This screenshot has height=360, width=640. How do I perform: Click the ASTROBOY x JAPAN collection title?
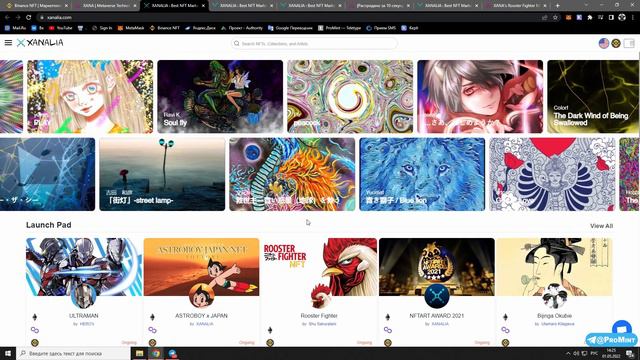(x=201, y=316)
